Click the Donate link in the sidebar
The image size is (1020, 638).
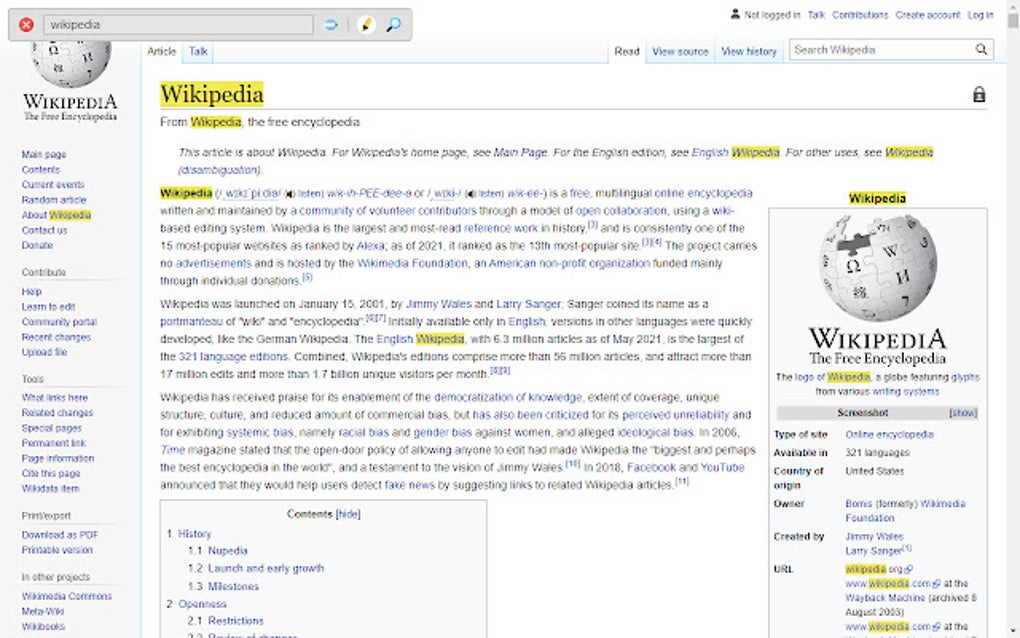(35, 245)
